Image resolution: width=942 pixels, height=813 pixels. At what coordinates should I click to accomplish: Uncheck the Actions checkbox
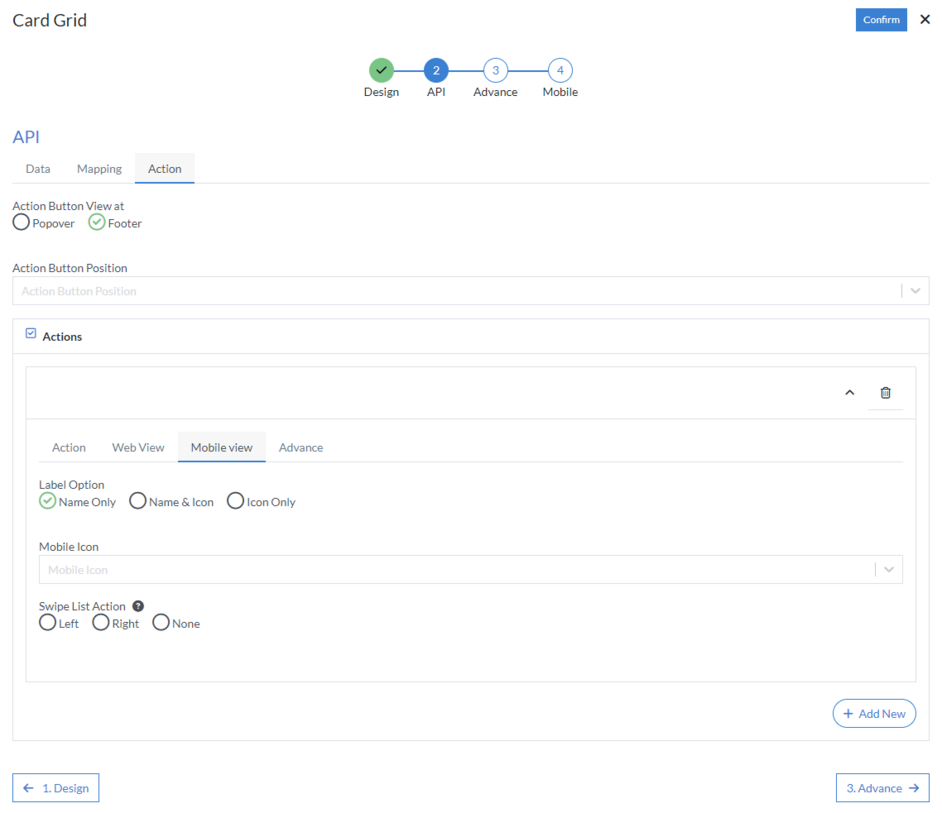point(30,333)
